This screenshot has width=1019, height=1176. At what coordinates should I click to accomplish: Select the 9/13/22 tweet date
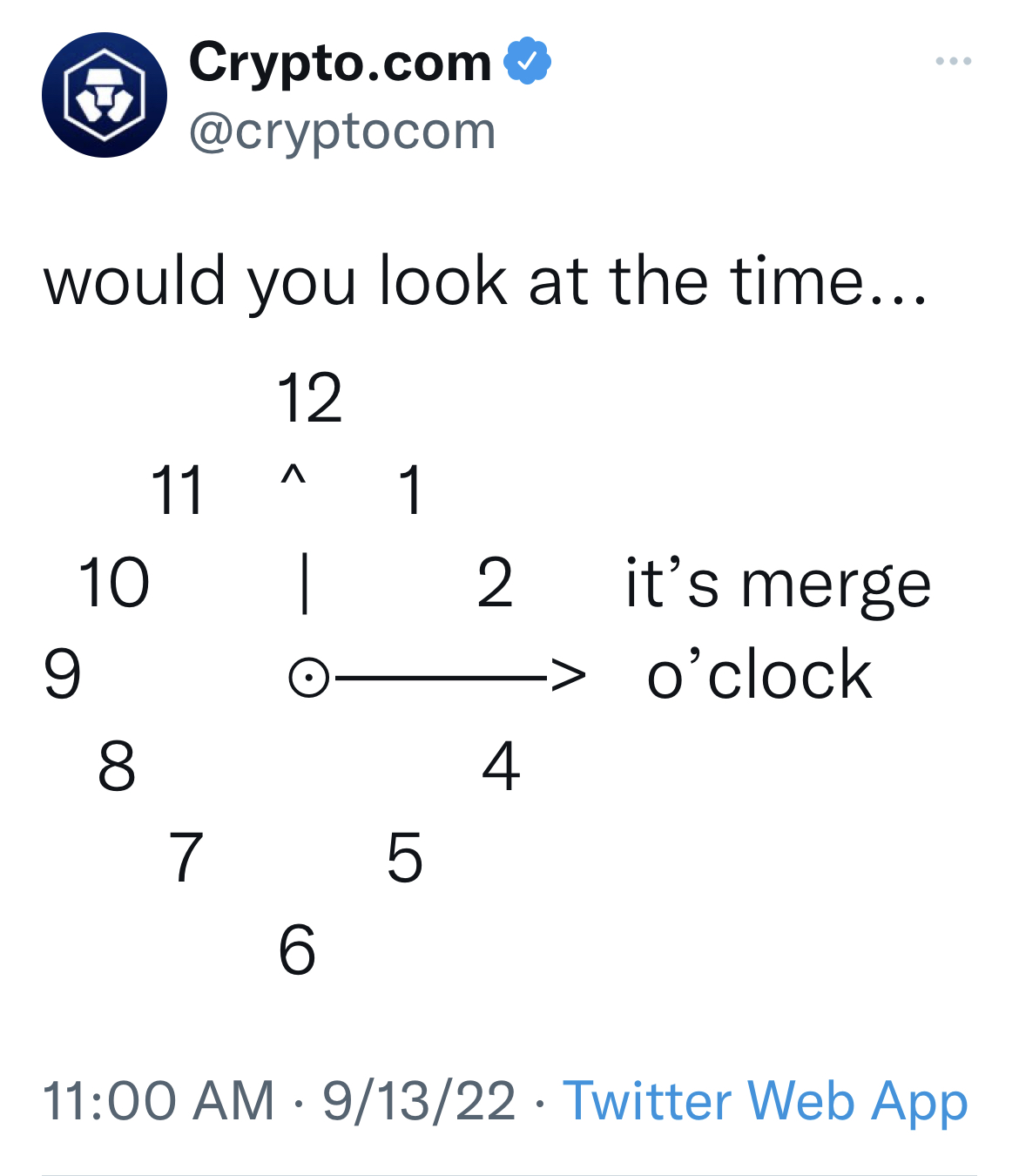tap(419, 1100)
